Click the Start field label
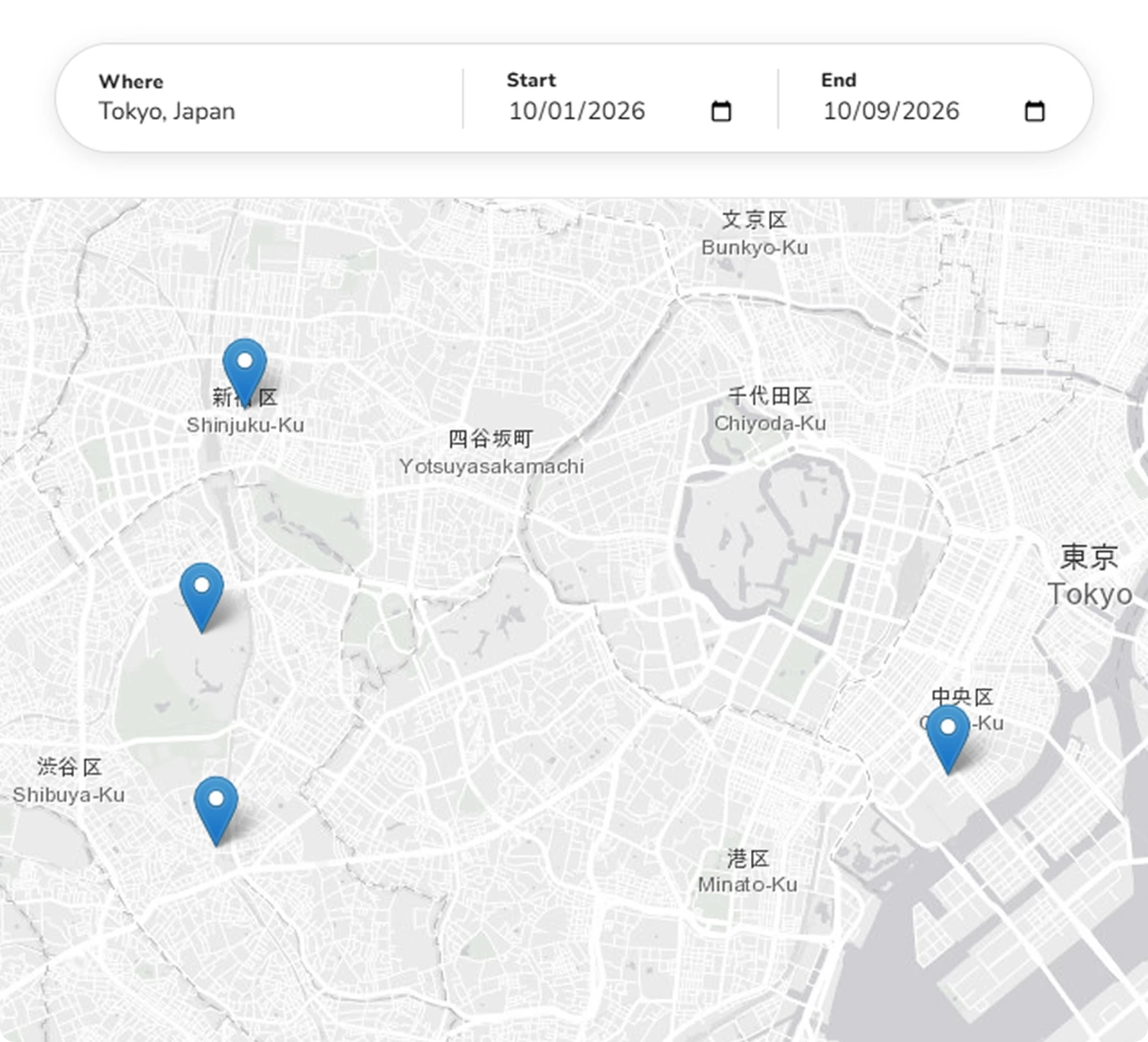Screen dimensions: 1148x1042 point(531,80)
